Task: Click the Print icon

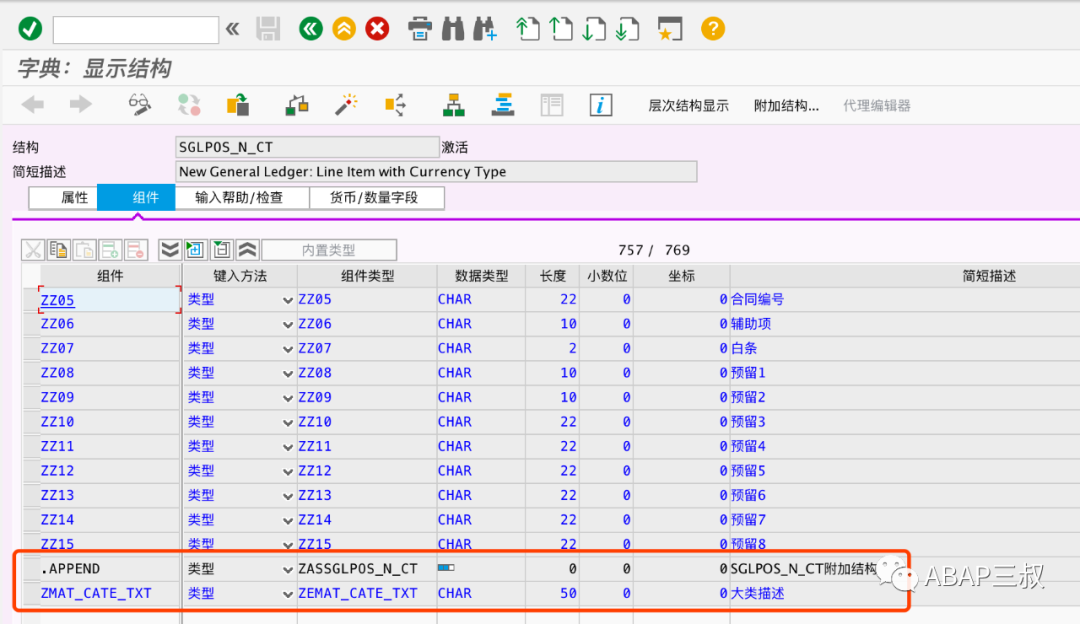Action: [x=419, y=29]
